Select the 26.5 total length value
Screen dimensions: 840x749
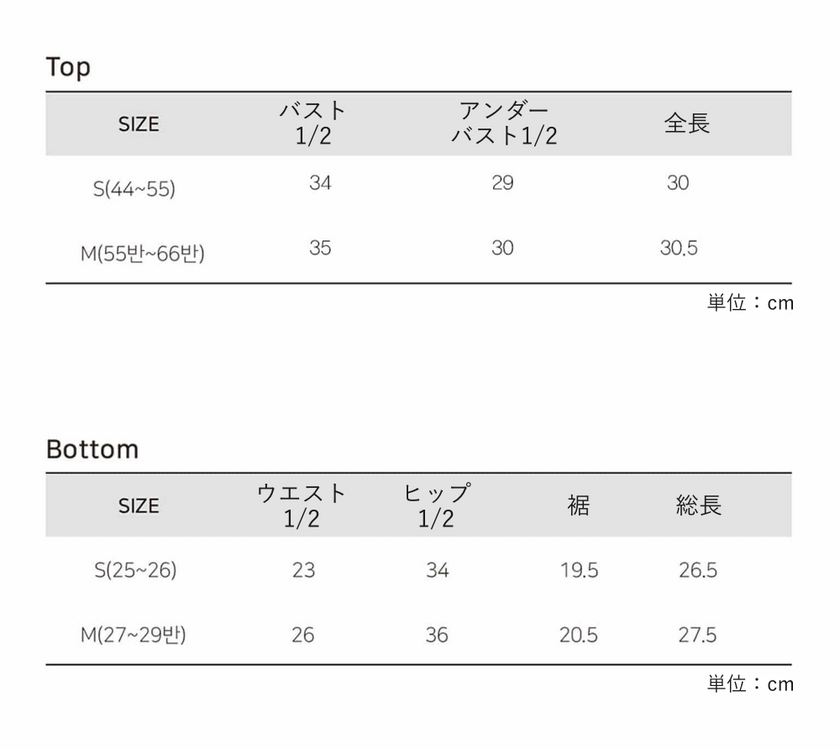698,570
